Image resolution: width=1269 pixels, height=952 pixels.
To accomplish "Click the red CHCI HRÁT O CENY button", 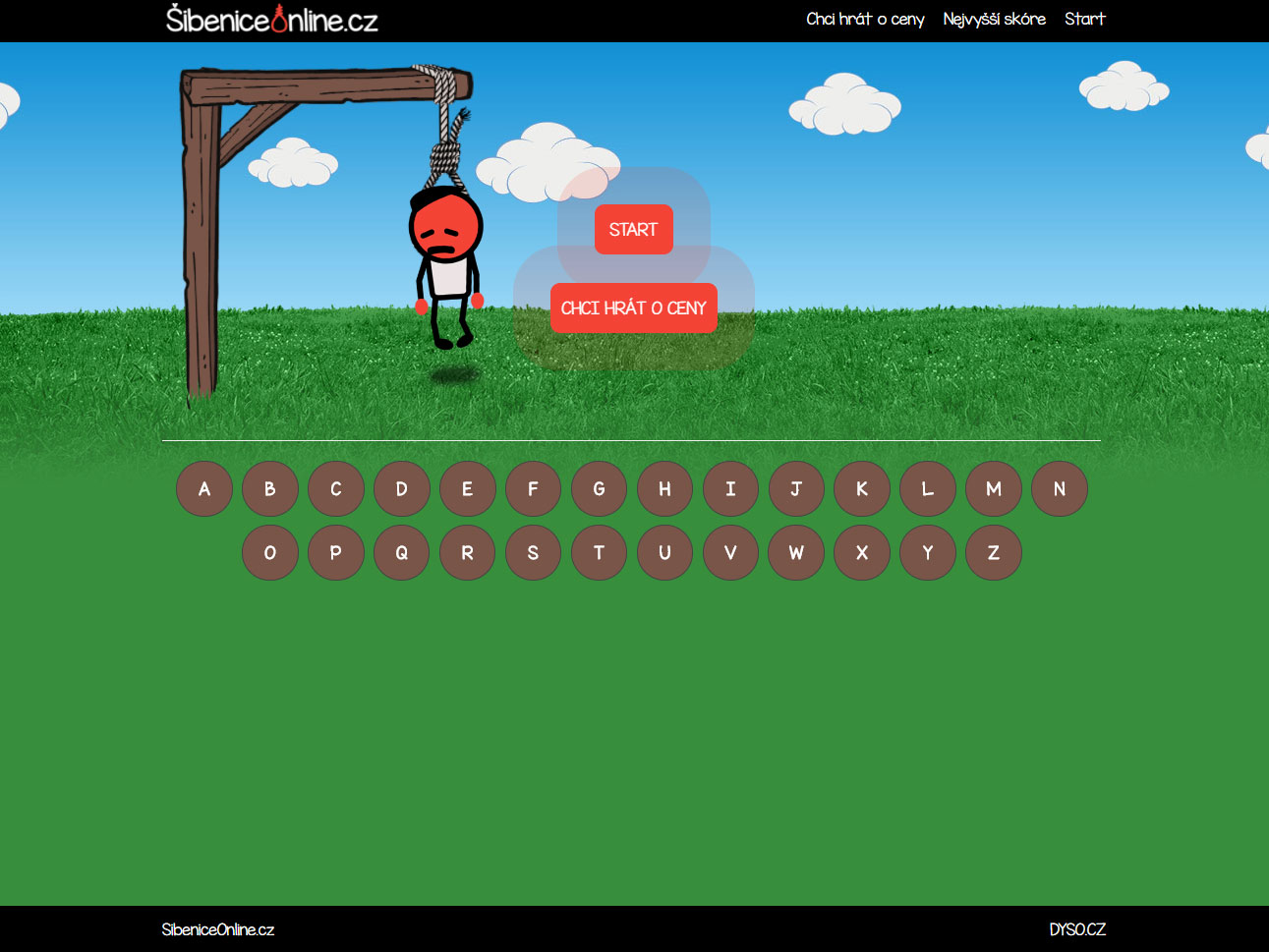I will (x=634, y=308).
